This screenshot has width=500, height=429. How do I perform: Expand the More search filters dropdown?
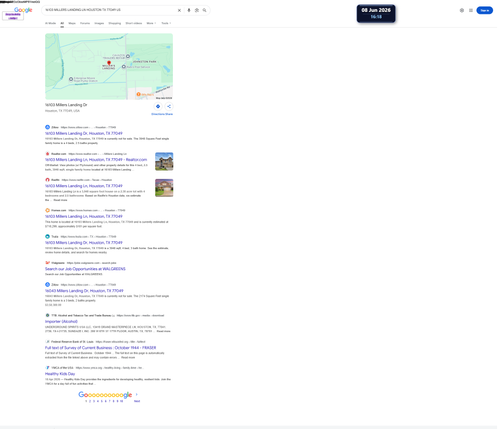tap(151, 23)
